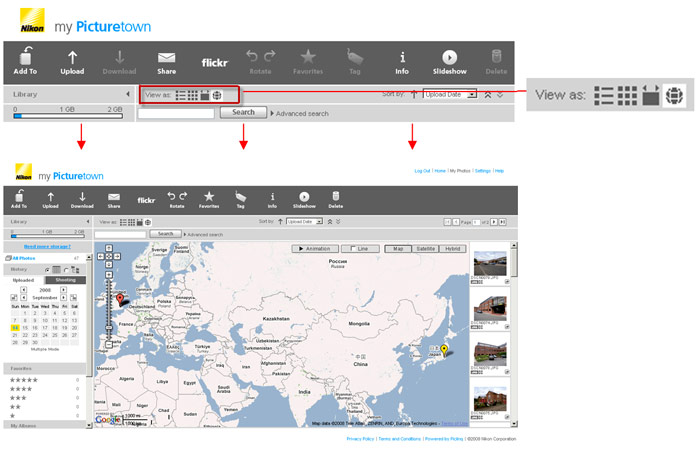Screen dimensions: 700x451
Task: Pan the map up with the arrow control
Action: pyautogui.click(x=108, y=248)
